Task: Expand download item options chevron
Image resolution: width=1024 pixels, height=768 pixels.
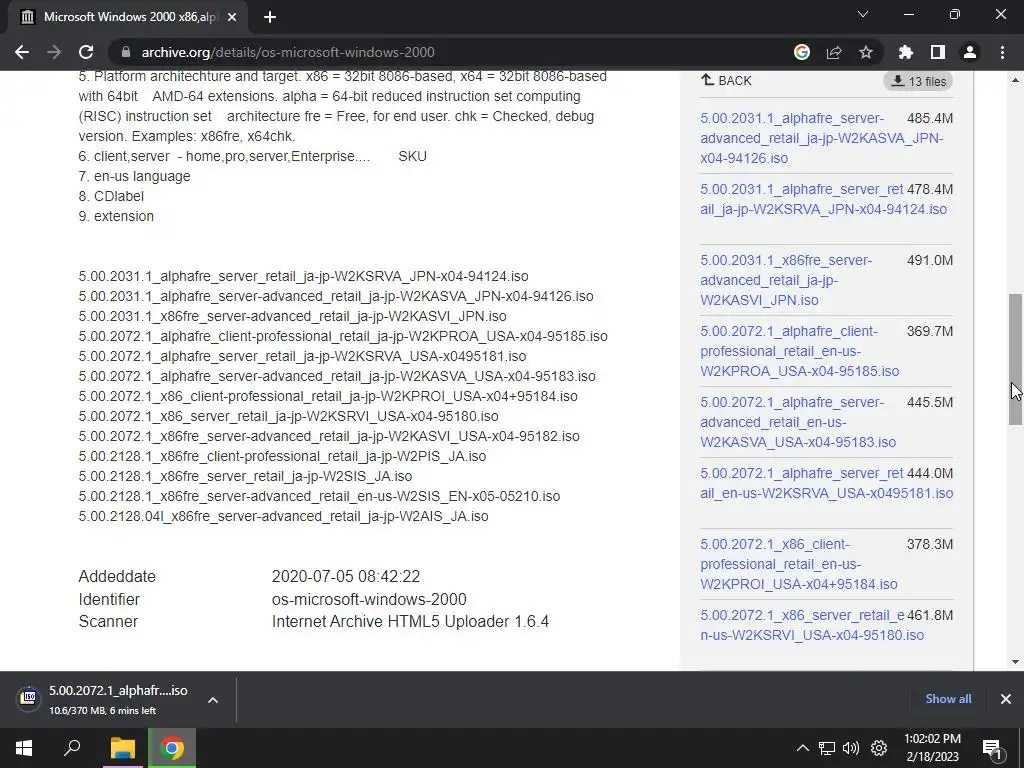Action: pos(213,699)
